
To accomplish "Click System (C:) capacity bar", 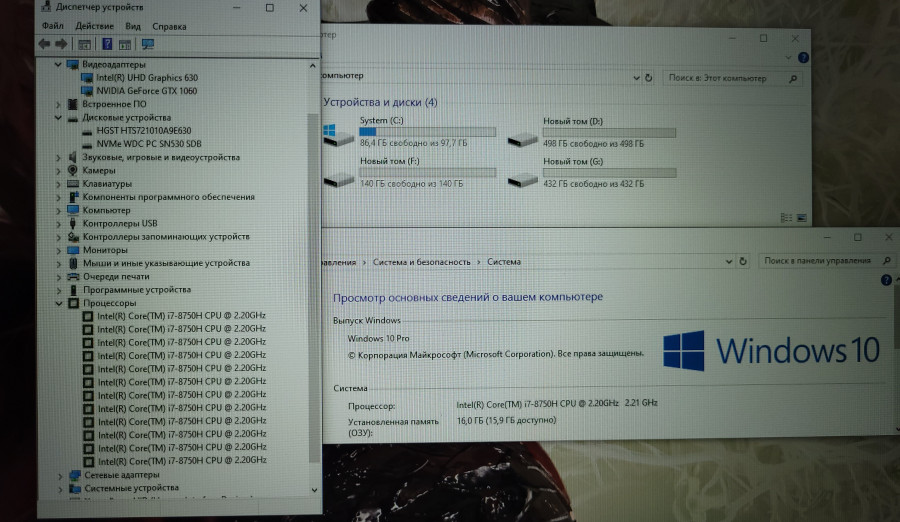I will [x=427, y=132].
